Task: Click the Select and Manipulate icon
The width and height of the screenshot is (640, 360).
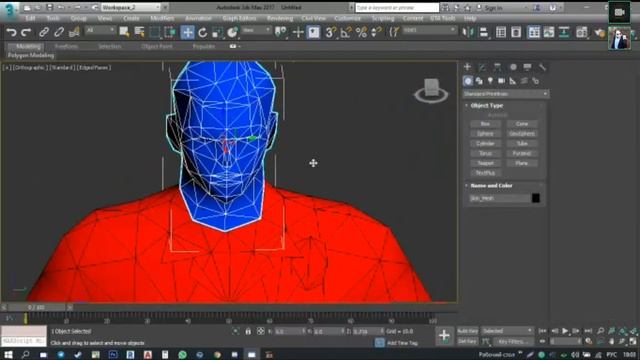Action: coord(298,32)
